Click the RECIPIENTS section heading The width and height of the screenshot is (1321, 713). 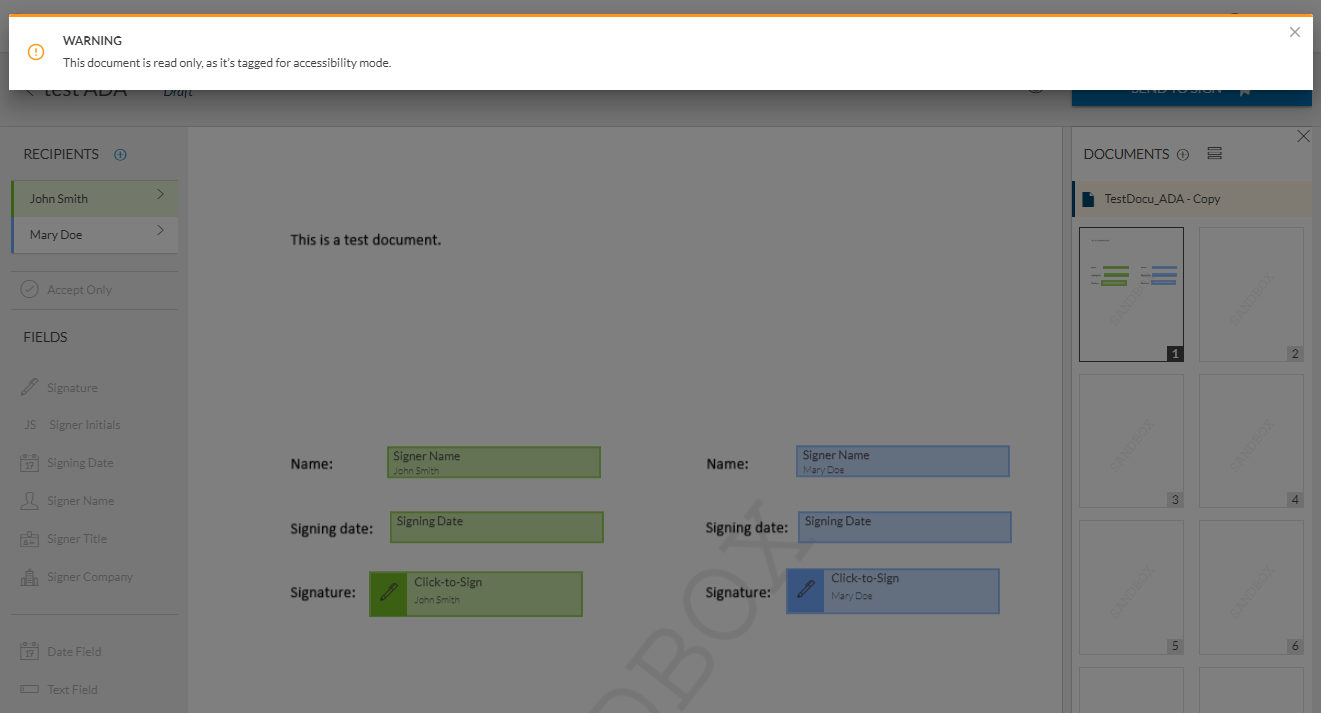[61, 154]
